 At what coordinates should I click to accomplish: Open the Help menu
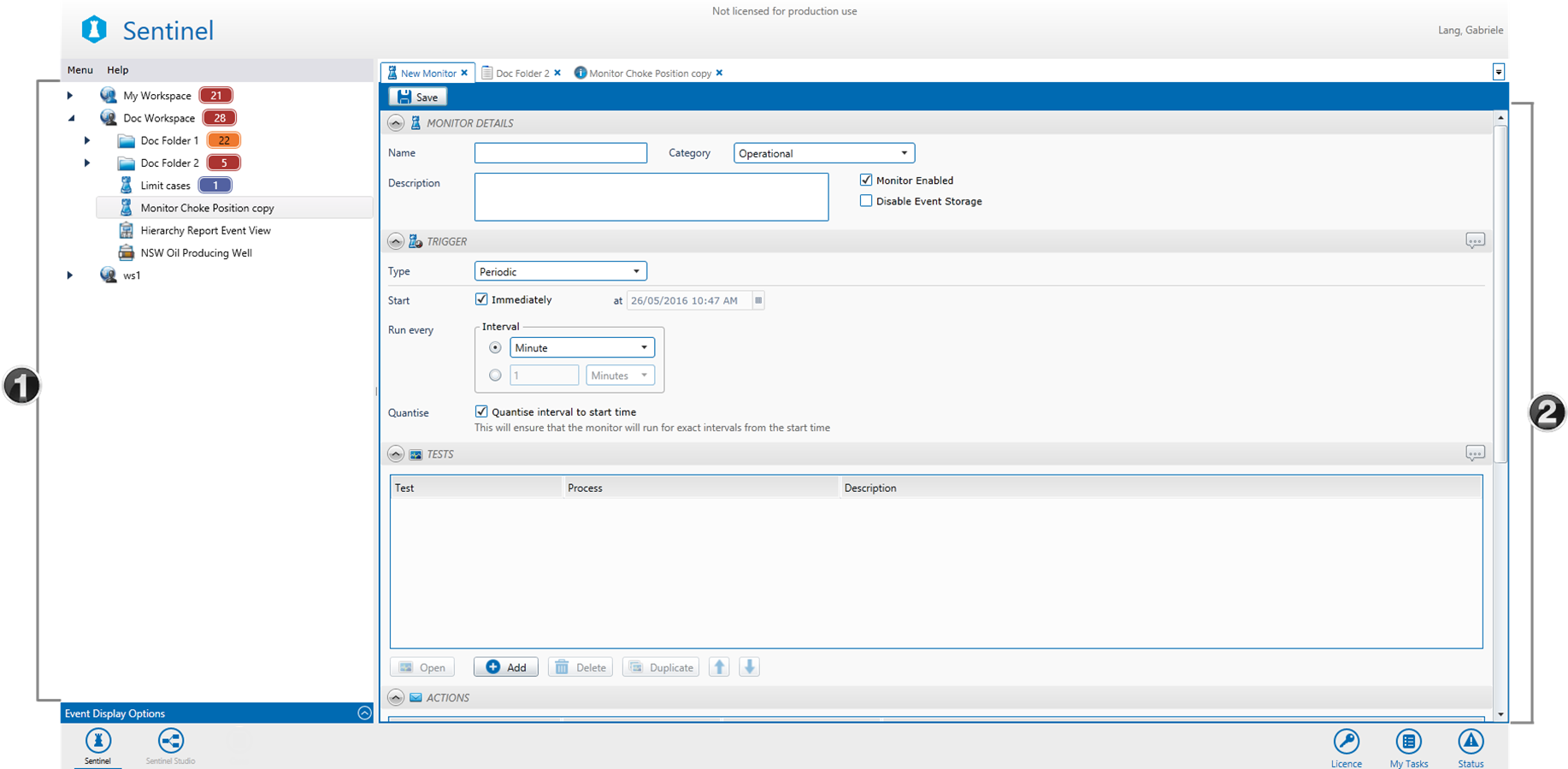tap(117, 70)
